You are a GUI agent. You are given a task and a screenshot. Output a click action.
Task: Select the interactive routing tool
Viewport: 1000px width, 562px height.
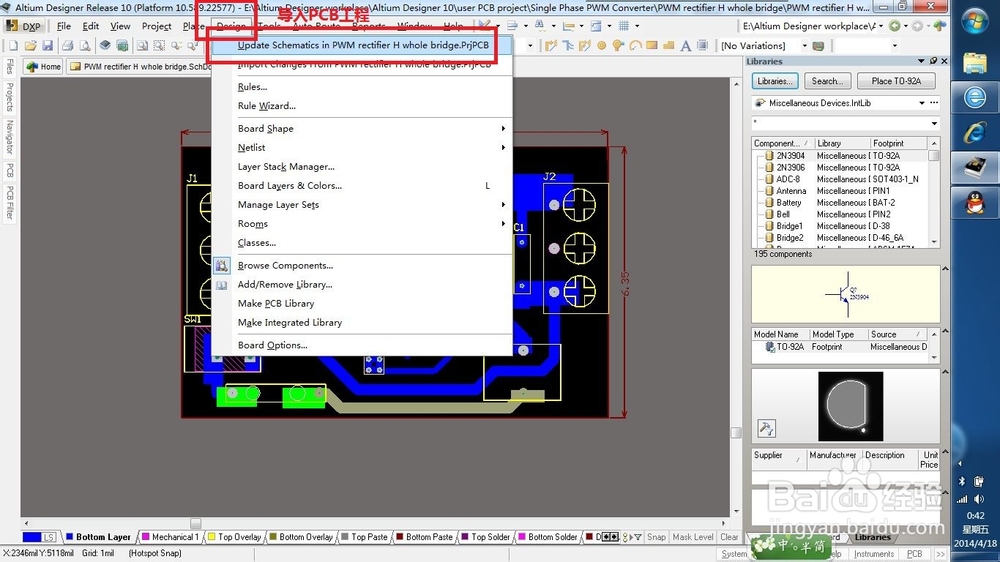[550, 46]
